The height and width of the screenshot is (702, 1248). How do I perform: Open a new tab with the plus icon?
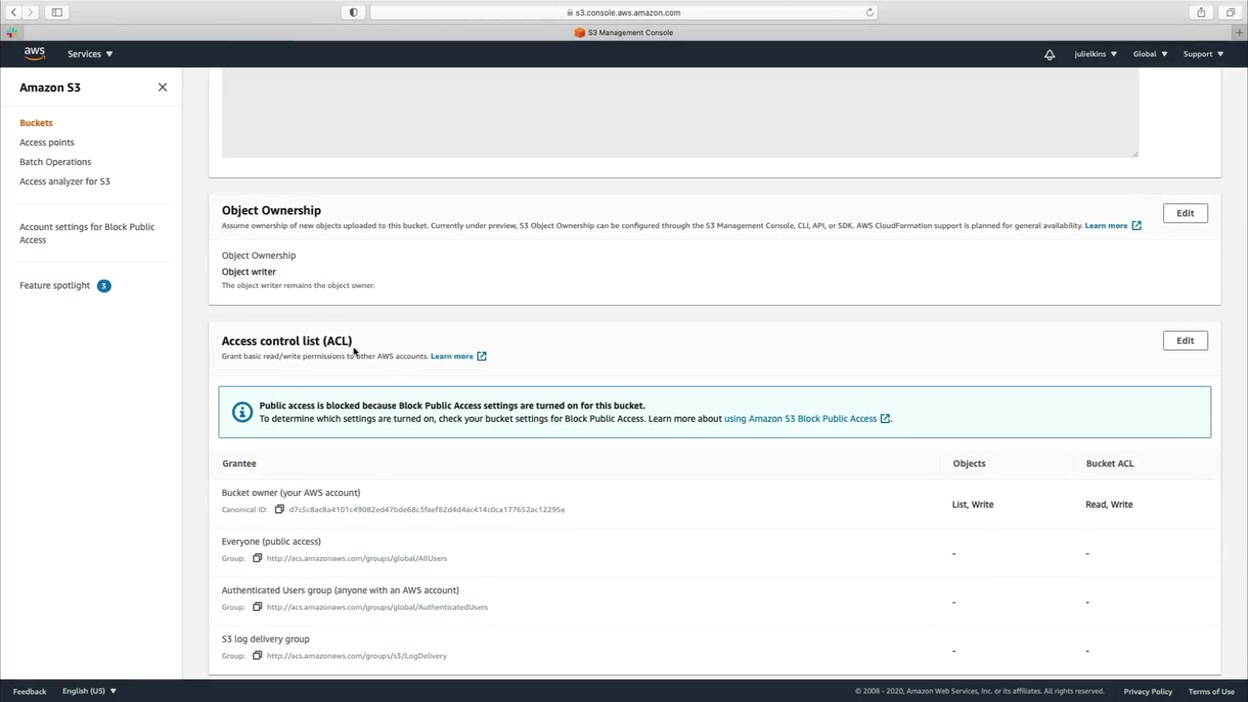coord(1239,33)
